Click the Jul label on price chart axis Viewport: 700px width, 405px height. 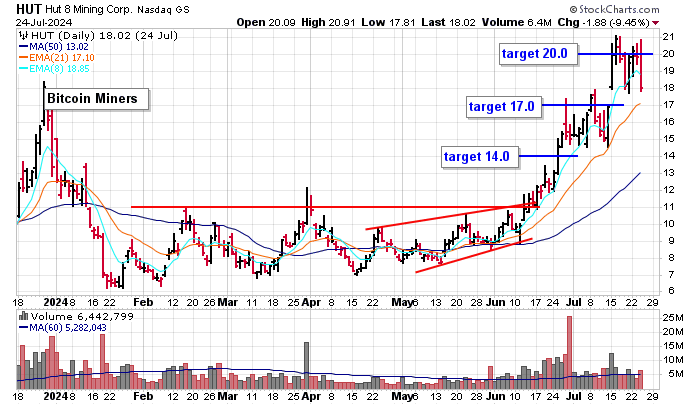(574, 302)
